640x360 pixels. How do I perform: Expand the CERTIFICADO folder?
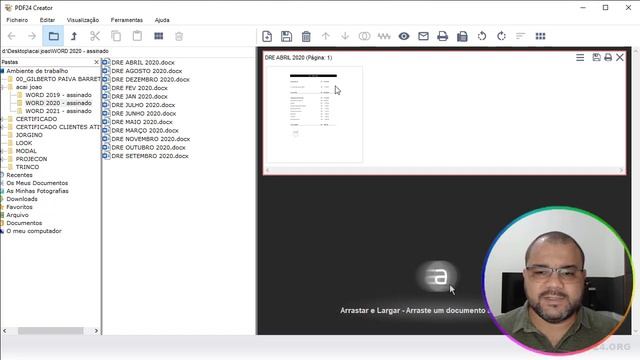[3, 119]
